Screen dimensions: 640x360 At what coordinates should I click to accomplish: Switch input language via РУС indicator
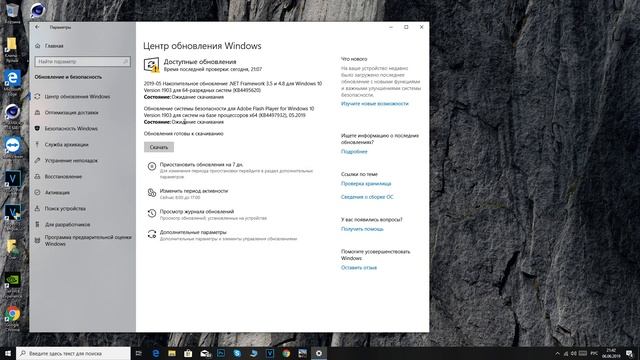click(x=594, y=353)
